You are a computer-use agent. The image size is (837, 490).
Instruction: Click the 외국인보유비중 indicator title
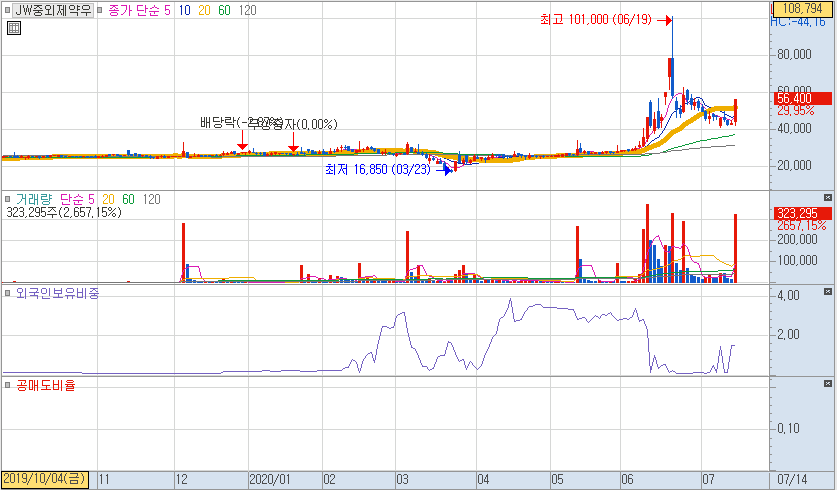pyautogui.click(x=58, y=293)
